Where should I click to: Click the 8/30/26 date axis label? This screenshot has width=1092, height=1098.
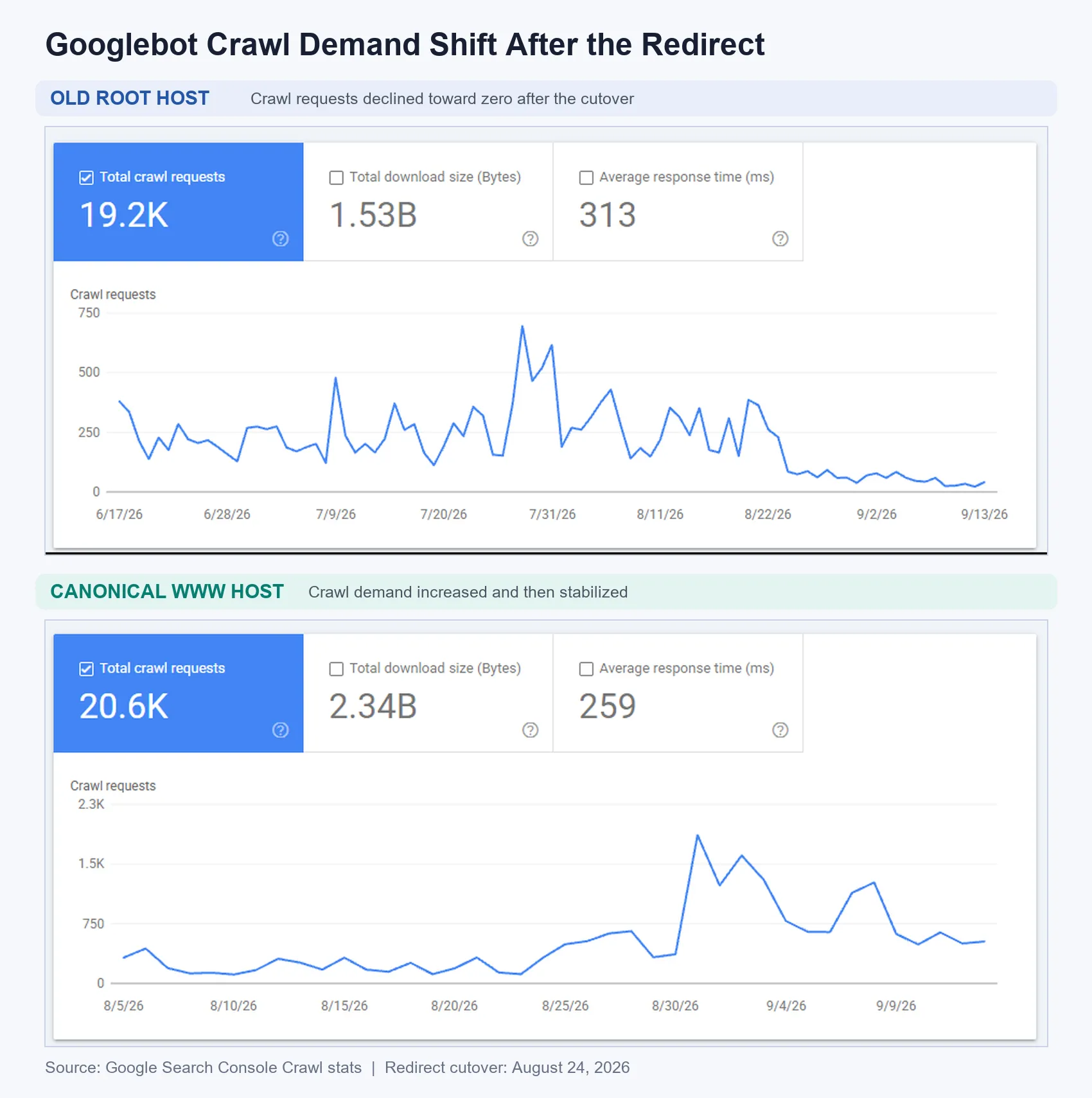click(675, 1005)
